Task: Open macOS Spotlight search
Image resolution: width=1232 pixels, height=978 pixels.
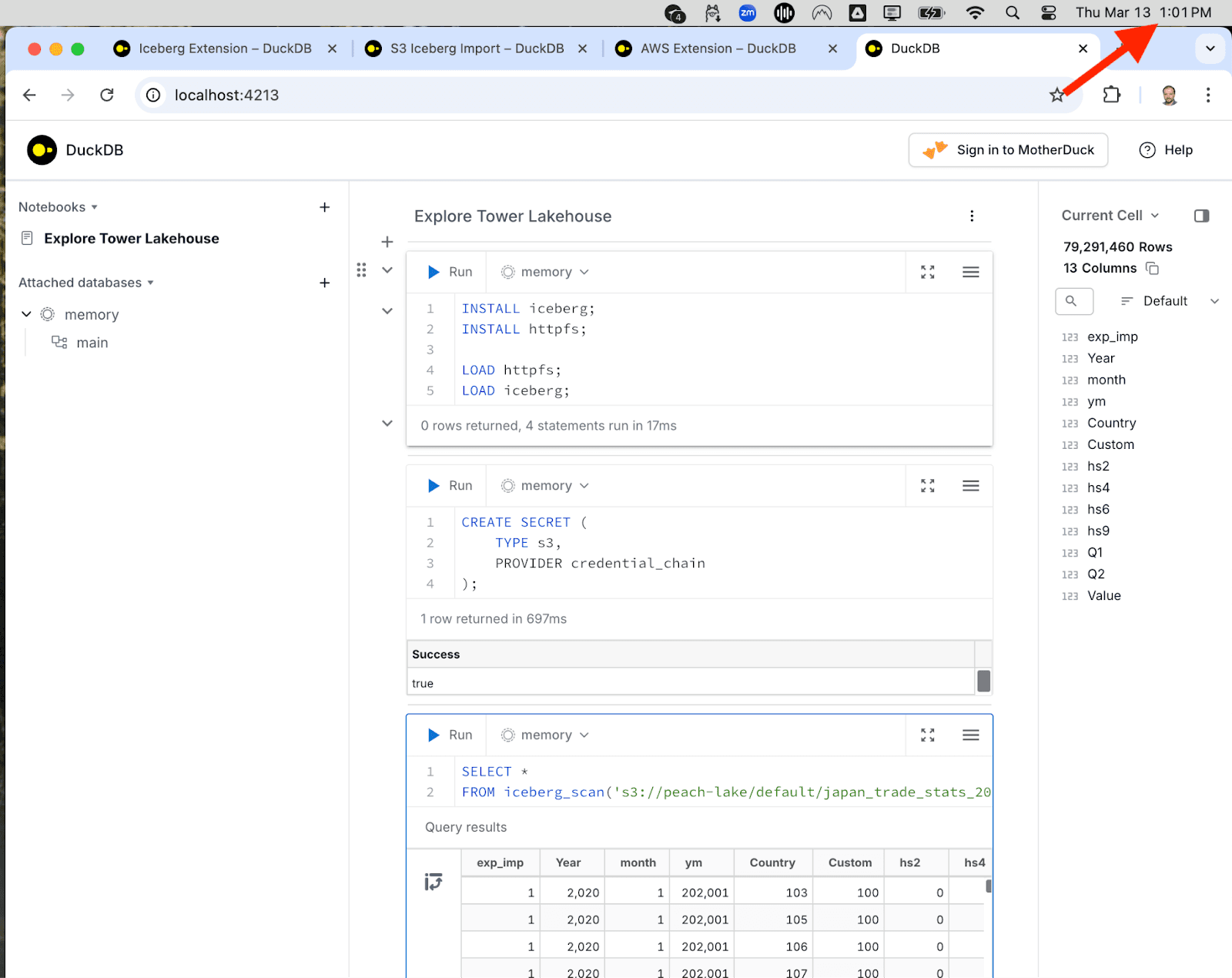Action: point(1013,12)
